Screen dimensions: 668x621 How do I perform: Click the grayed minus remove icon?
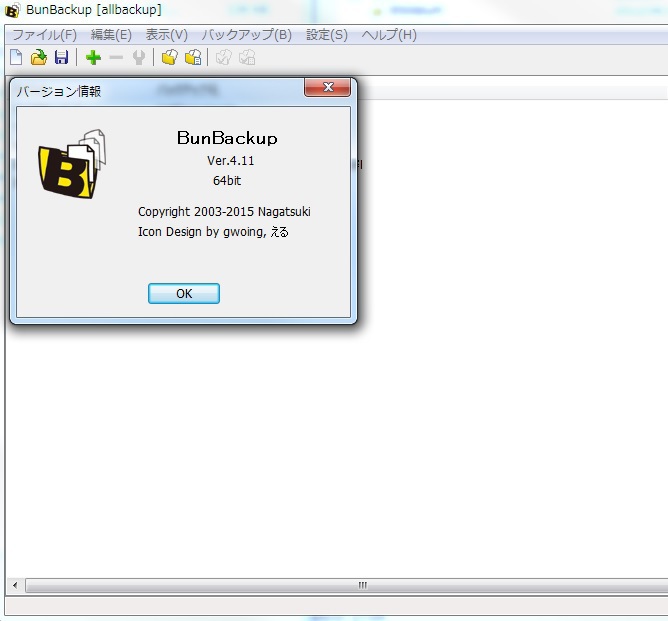(x=116, y=57)
